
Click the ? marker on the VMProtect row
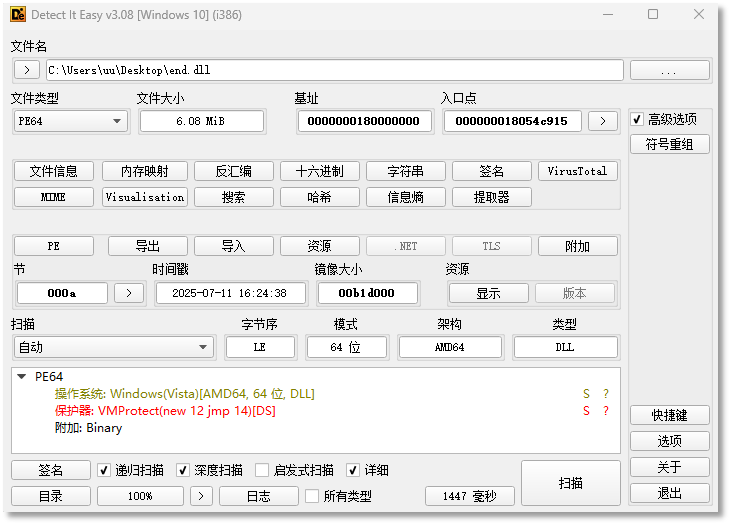(605, 411)
